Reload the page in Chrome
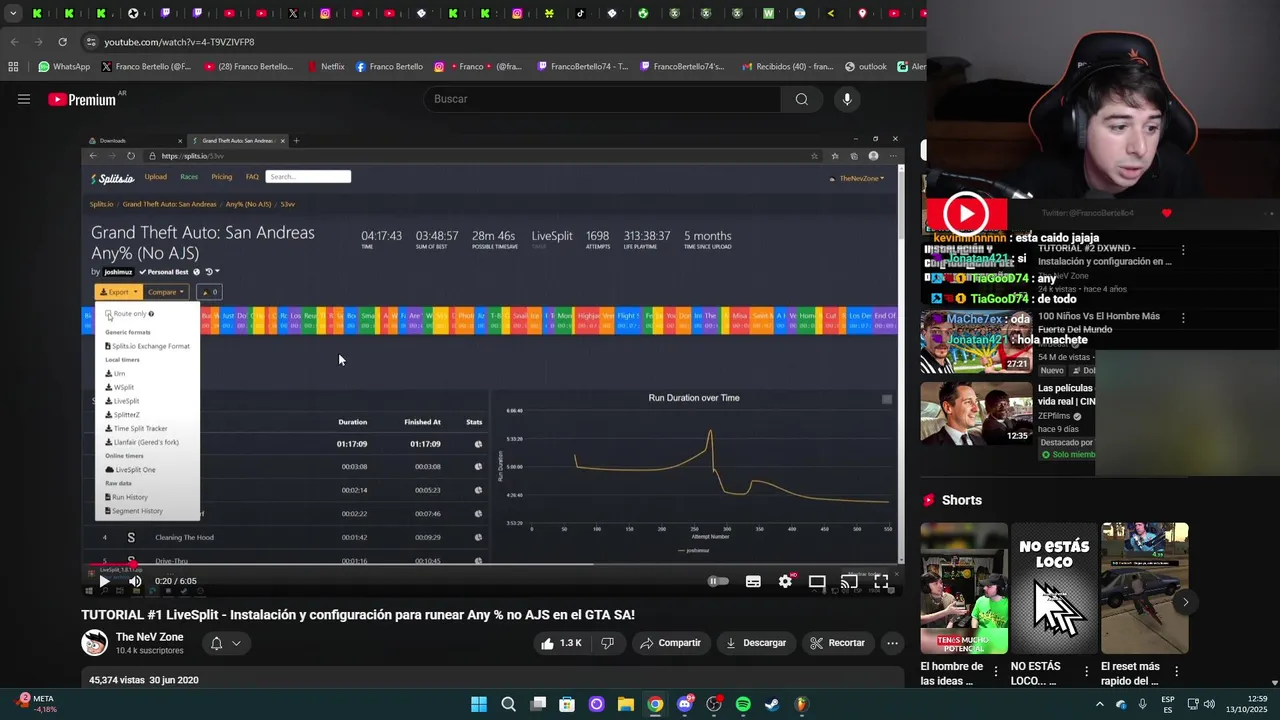 point(62,42)
